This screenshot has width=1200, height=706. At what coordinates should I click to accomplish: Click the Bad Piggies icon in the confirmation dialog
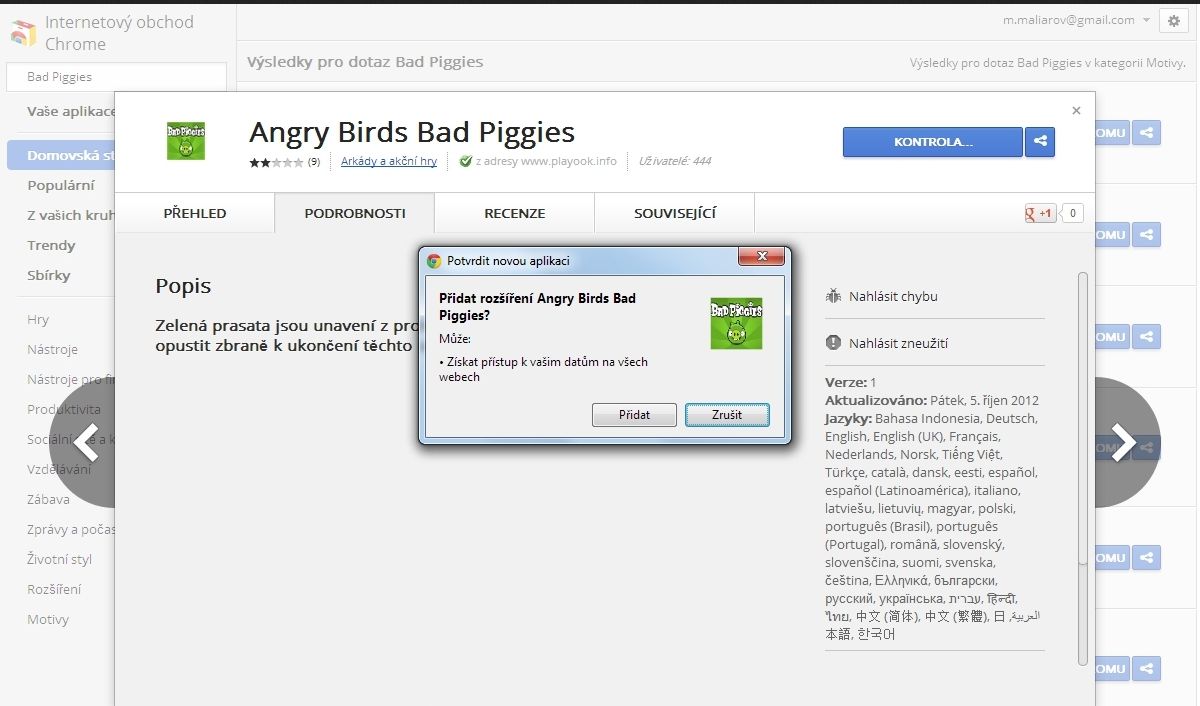736,323
